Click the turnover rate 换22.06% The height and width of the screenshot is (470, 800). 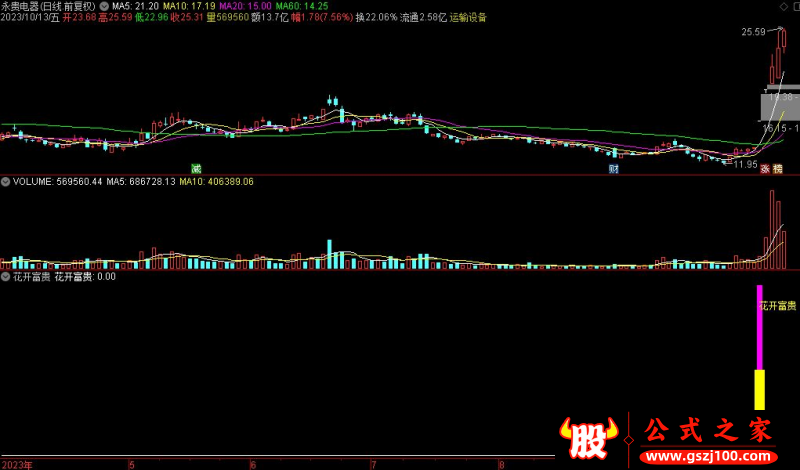point(377,17)
